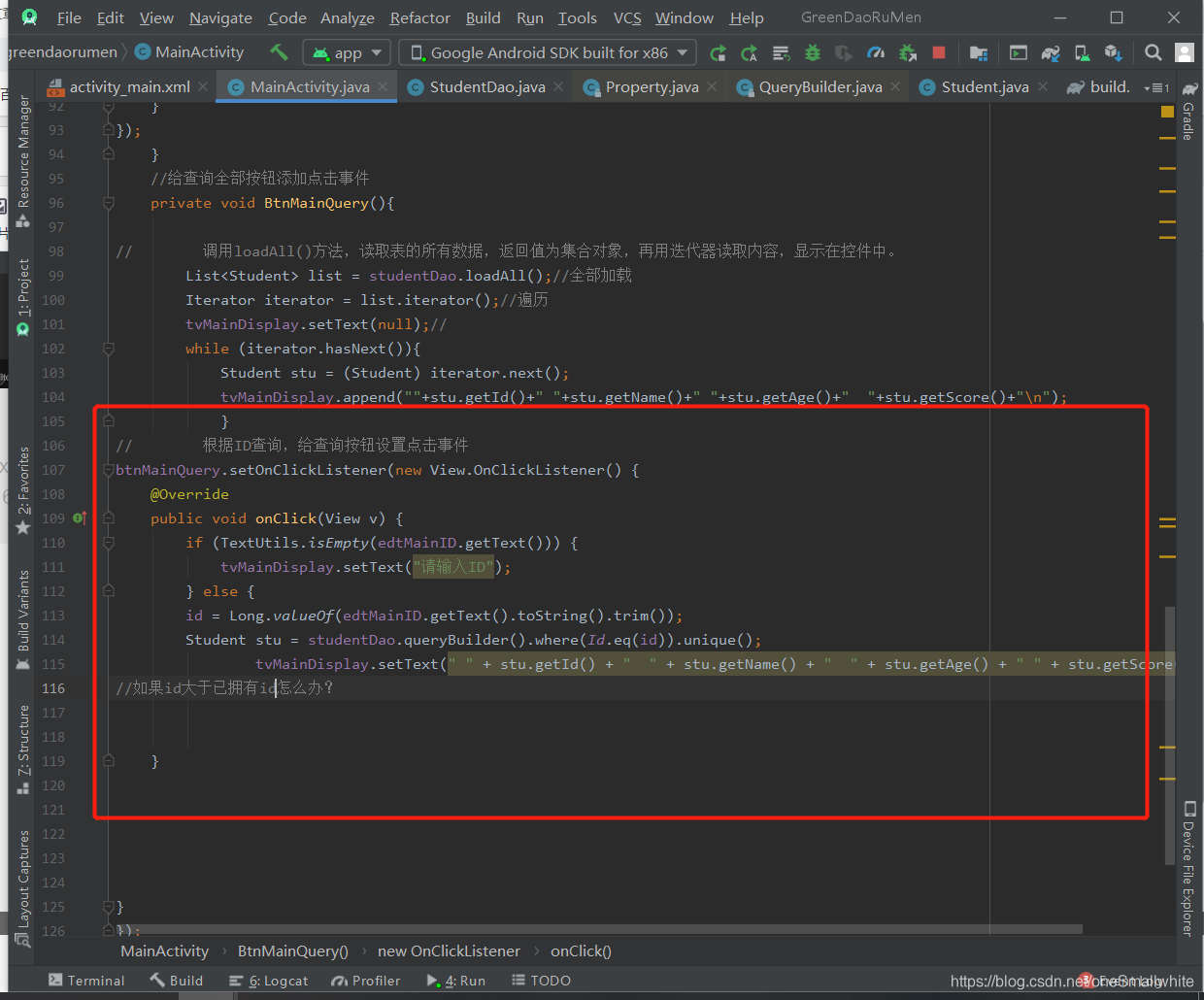Close the MainActivity.java tab
Screen dimensions: 1204x1000
click(x=383, y=87)
